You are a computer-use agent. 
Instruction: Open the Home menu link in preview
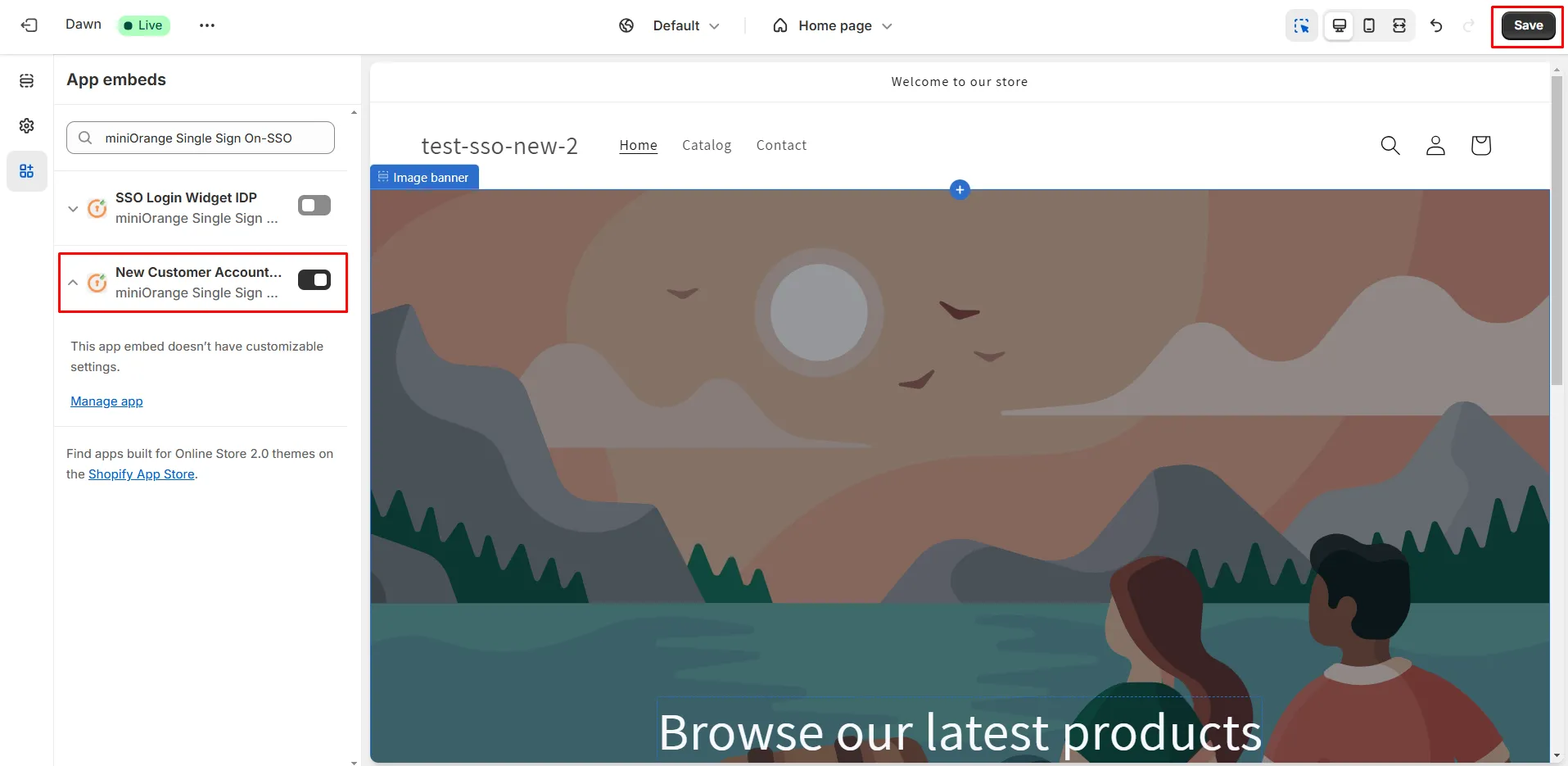[x=638, y=145]
